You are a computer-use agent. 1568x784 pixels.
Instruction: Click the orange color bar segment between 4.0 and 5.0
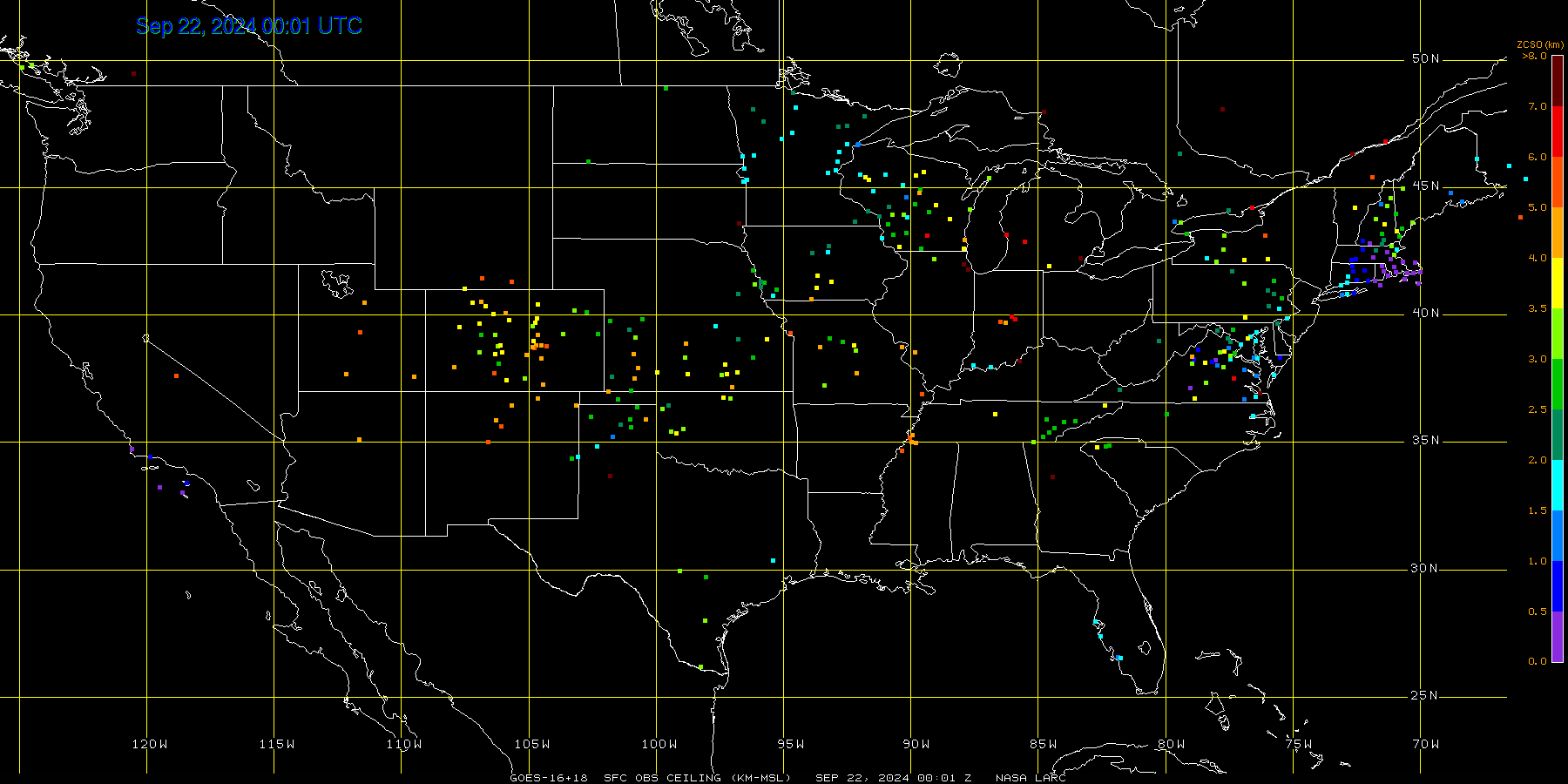(x=1558, y=233)
